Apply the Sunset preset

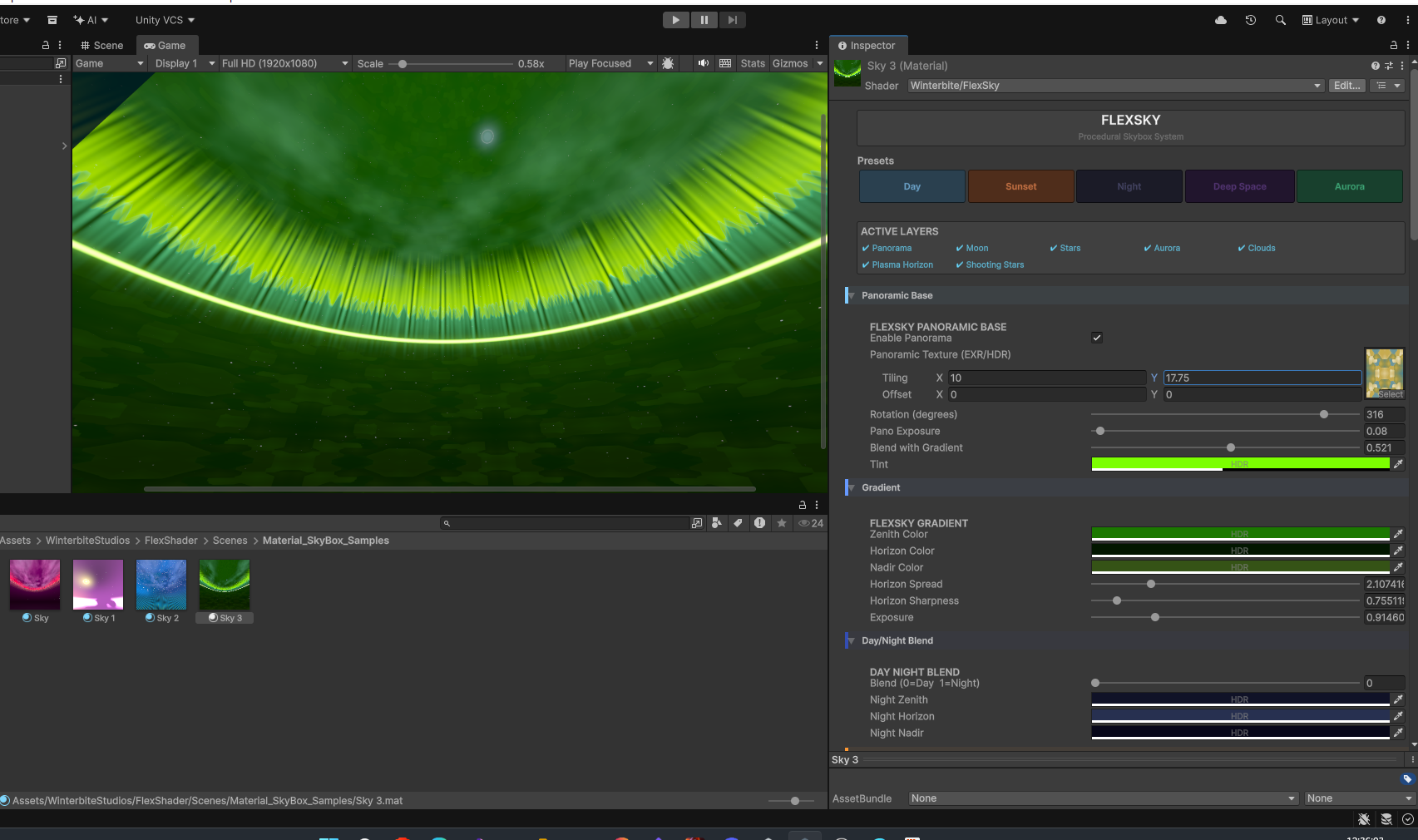(x=1020, y=186)
